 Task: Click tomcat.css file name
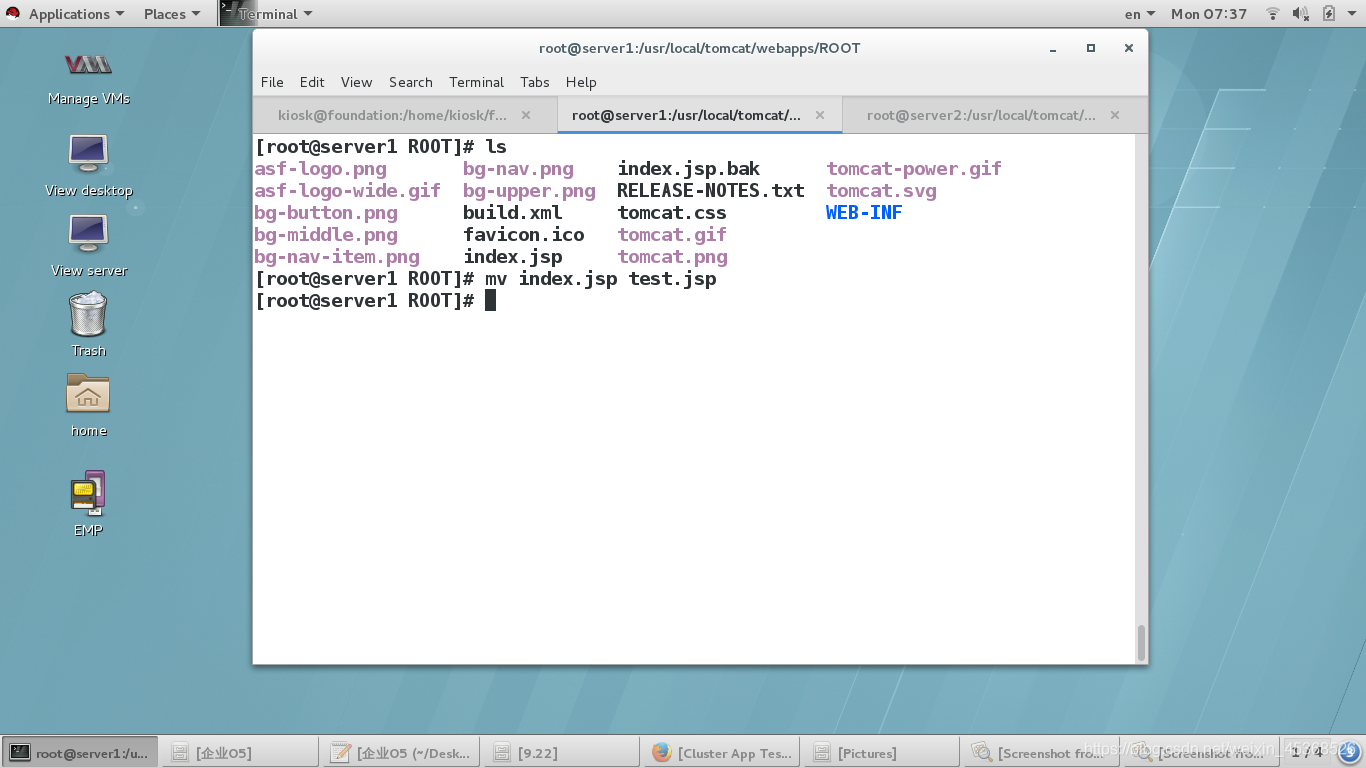[x=672, y=213]
